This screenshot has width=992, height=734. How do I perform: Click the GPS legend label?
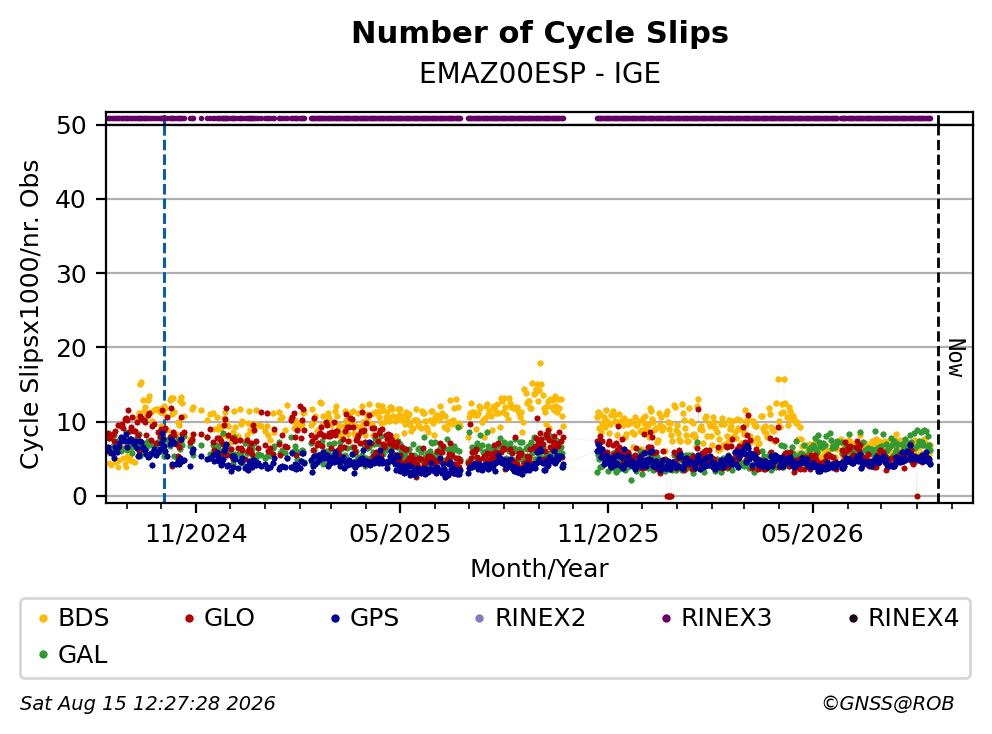[375, 618]
